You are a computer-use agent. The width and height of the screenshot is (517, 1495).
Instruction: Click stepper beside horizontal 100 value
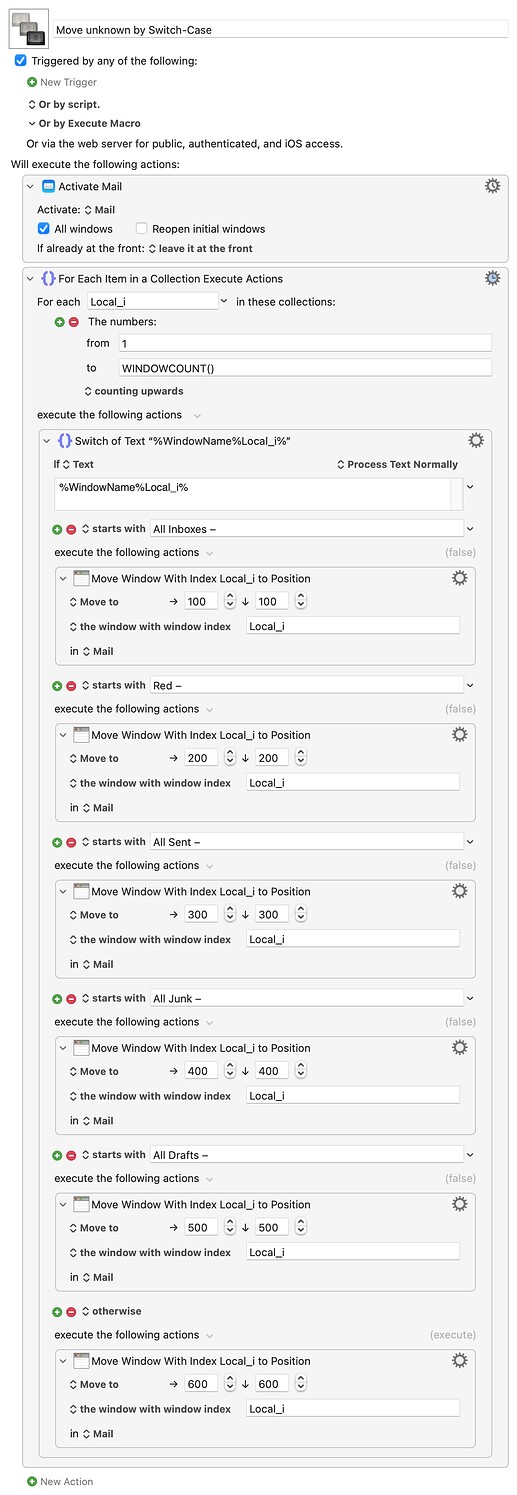pyautogui.click(x=230, y=601)
